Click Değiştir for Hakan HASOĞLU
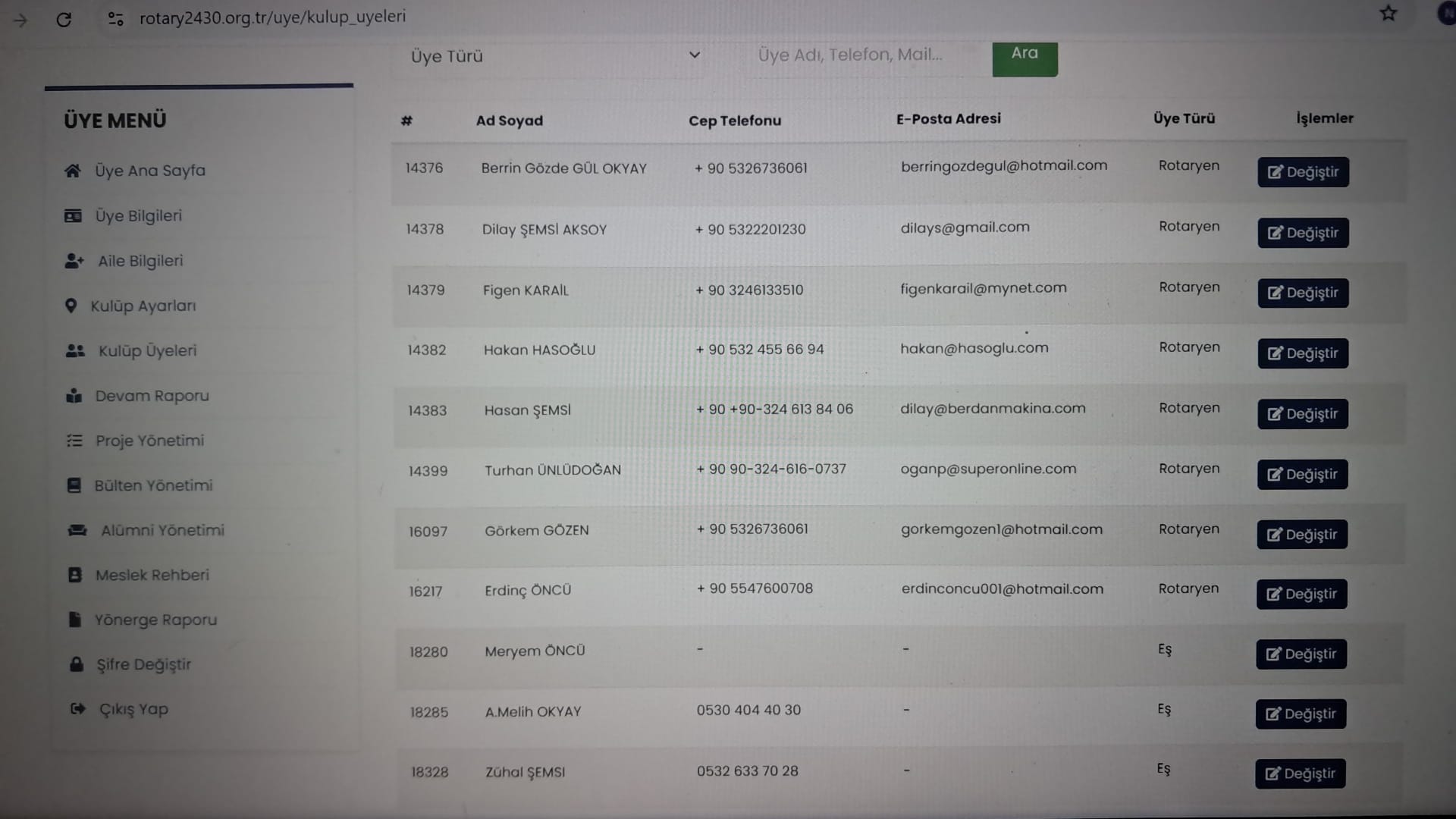The image size is (1456, 819). pyautogui.click(x=1302, y=353)
